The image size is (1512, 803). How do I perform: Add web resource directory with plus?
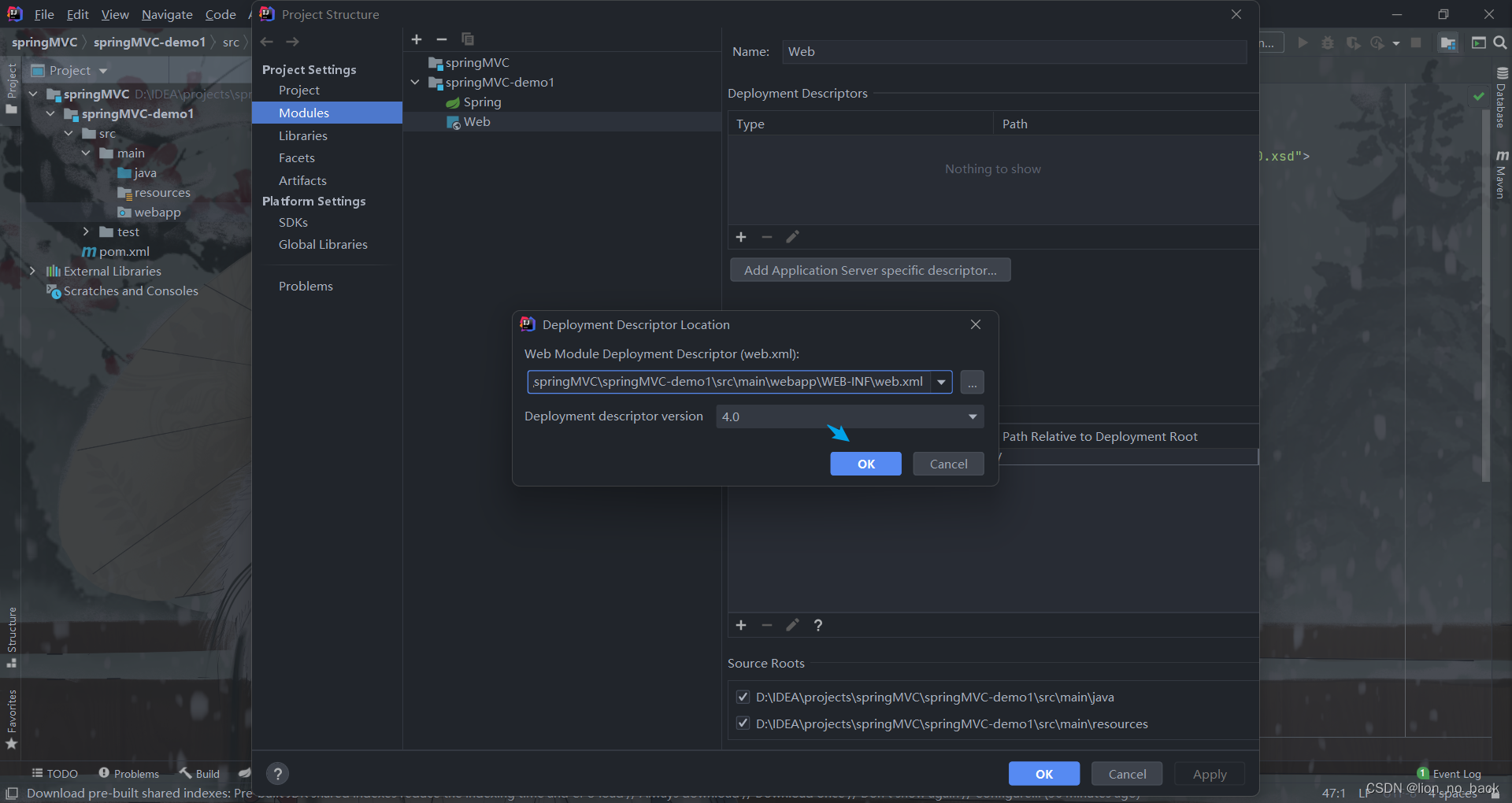coord(741,625)
